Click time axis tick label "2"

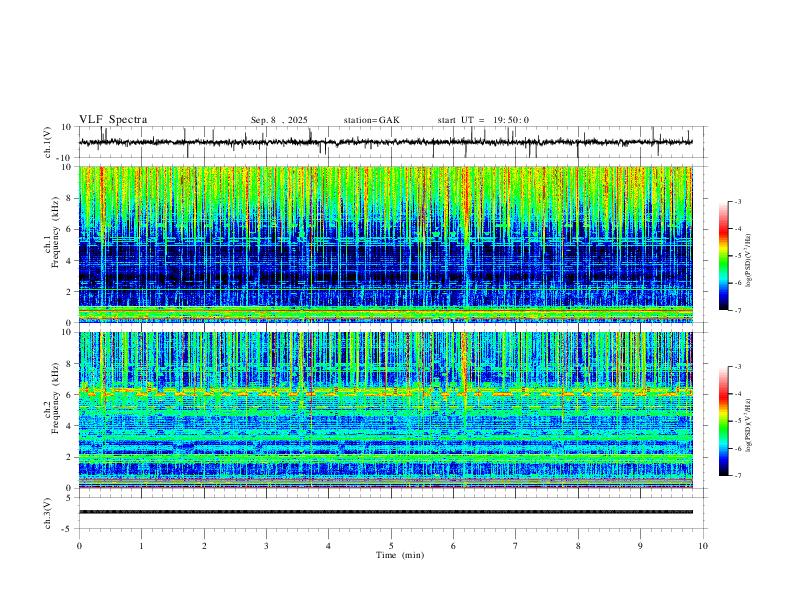coord(204,546)
